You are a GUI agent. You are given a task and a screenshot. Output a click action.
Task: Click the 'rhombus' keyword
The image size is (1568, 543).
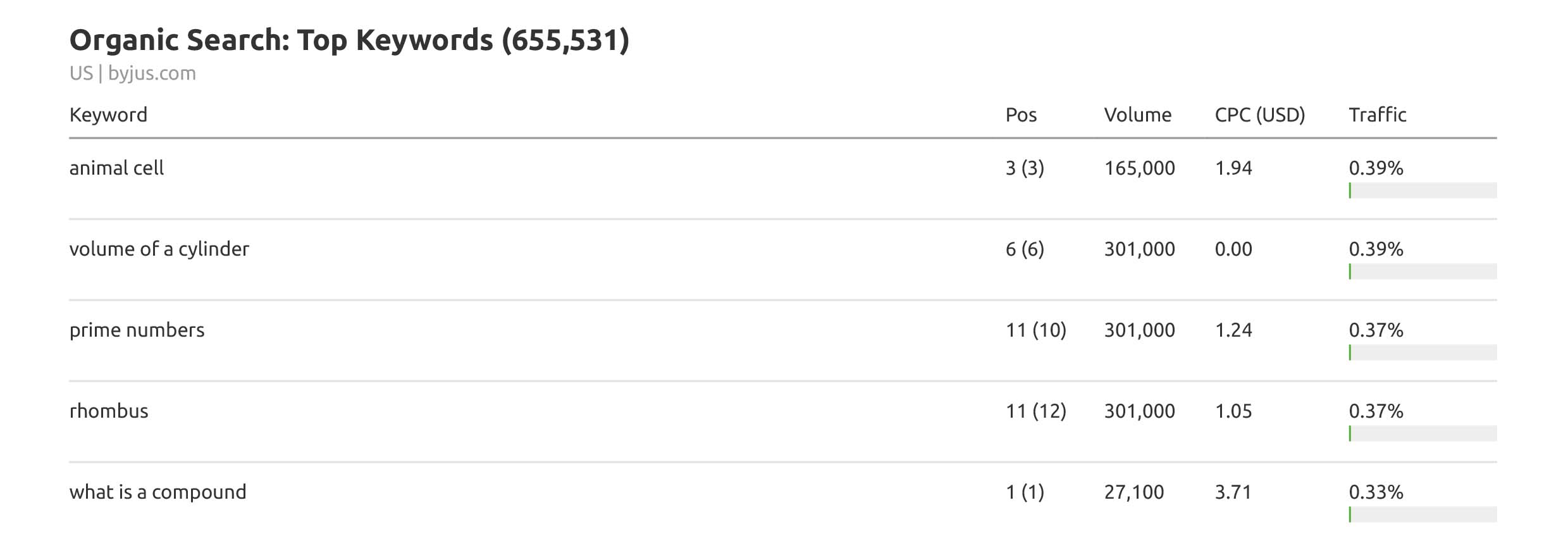click(x=109, y=411)
